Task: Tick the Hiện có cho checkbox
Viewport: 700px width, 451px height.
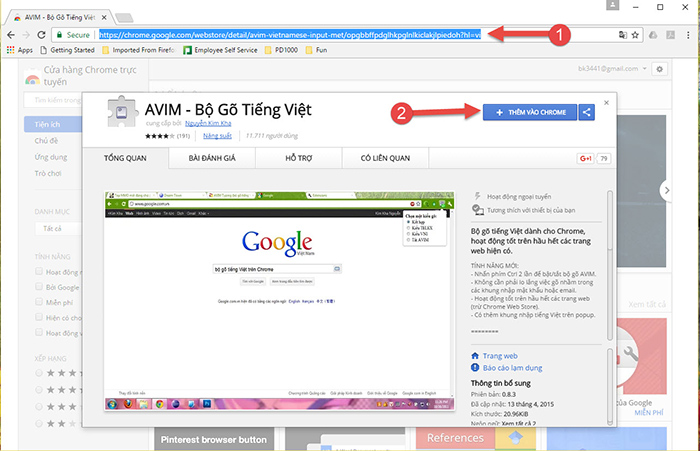Action: (39, 317)
